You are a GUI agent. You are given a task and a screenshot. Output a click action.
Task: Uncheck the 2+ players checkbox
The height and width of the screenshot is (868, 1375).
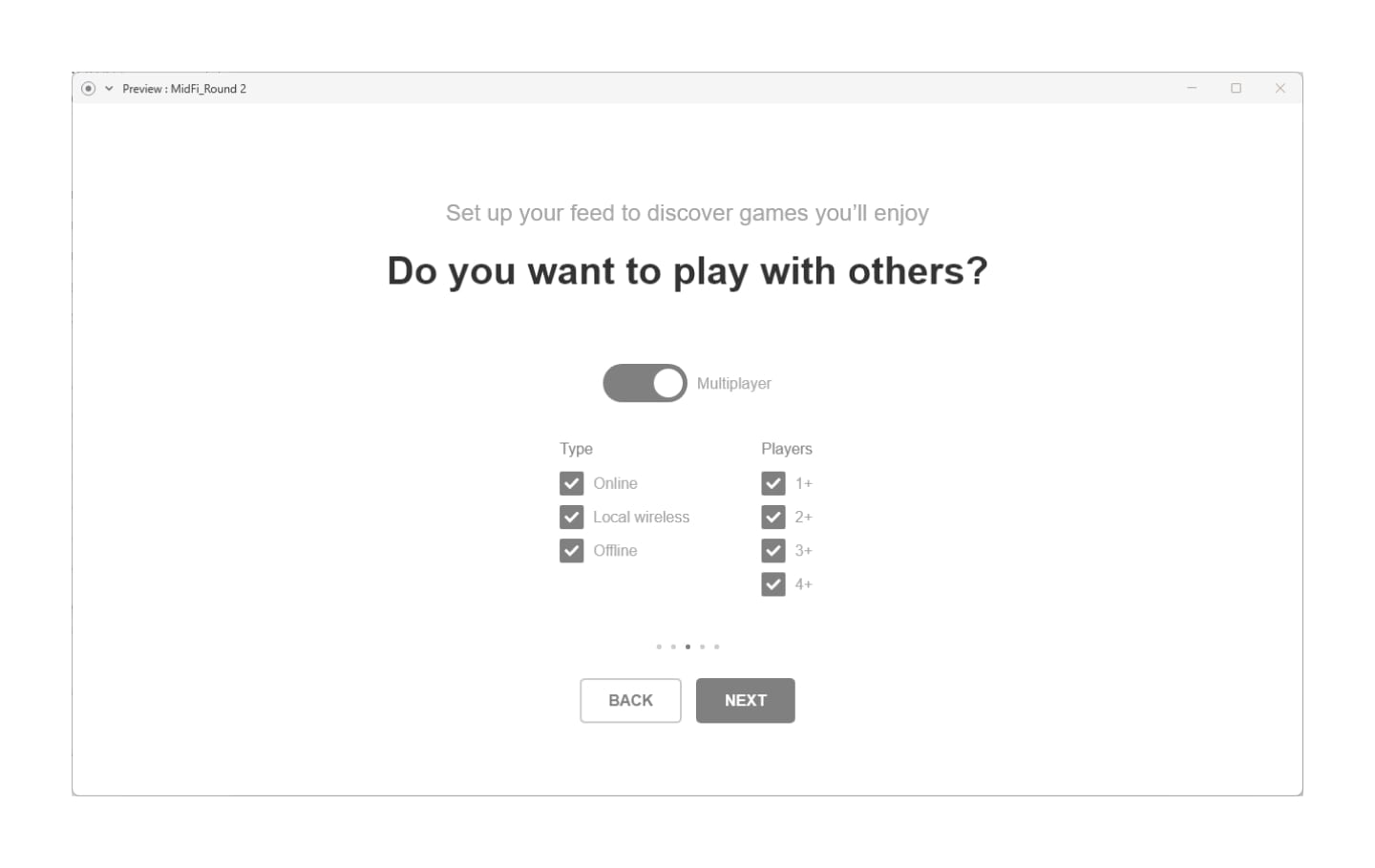pyautogui.click(x=773, y=517)
